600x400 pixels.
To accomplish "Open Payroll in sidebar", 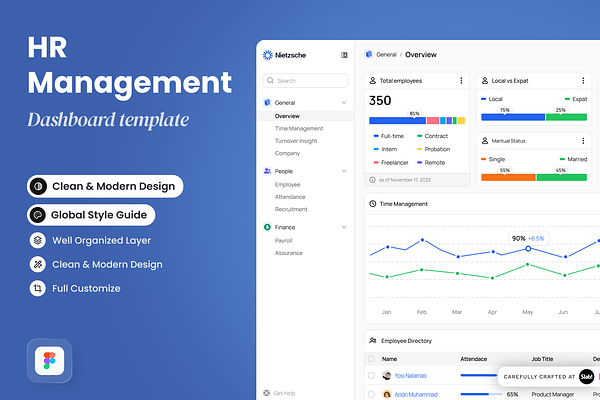I will point(284,240).
